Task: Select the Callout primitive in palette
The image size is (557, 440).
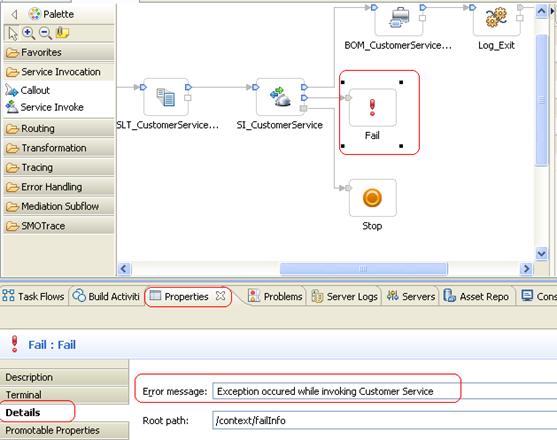Action: pos(27,90)
